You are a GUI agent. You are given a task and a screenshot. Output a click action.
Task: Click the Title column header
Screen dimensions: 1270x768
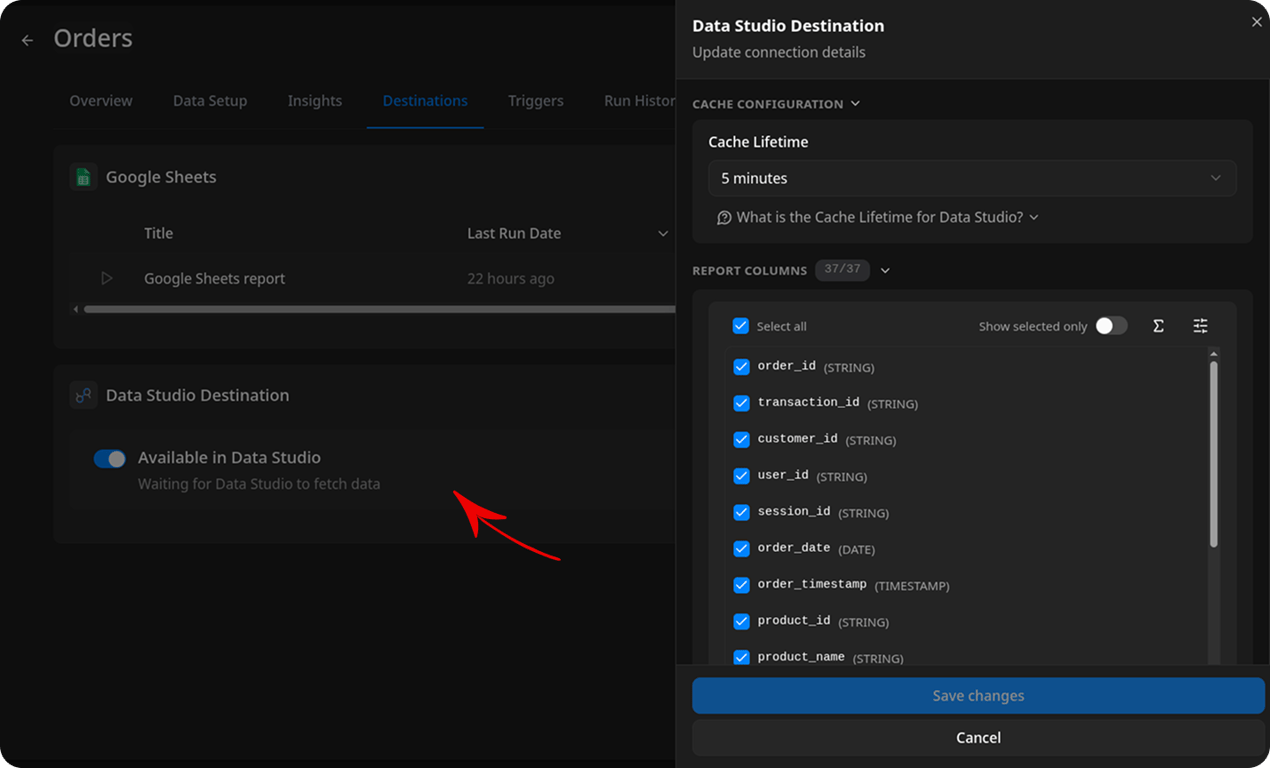click(x=158, y=233)
